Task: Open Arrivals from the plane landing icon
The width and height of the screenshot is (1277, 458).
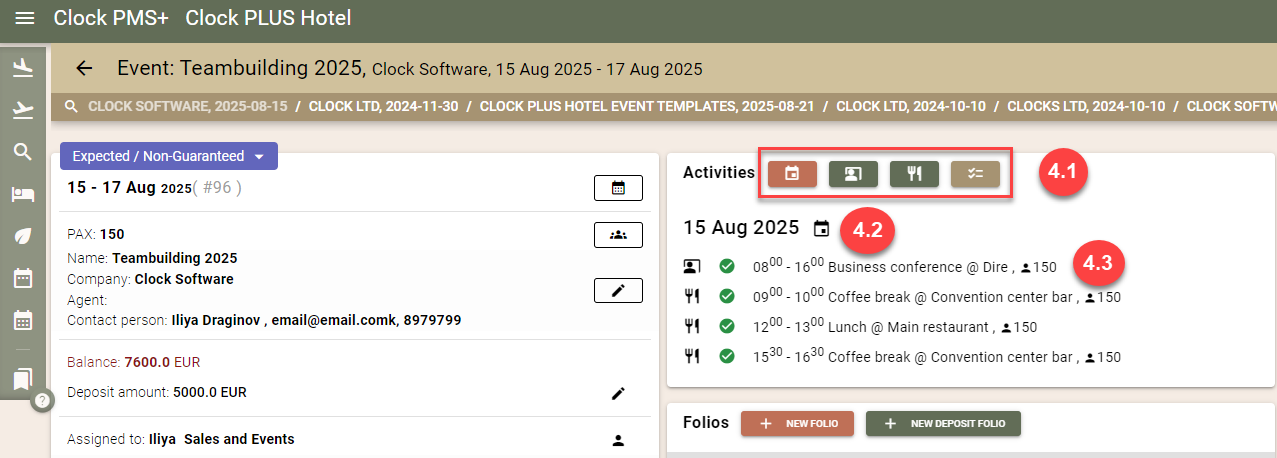Action: [22, 68]
